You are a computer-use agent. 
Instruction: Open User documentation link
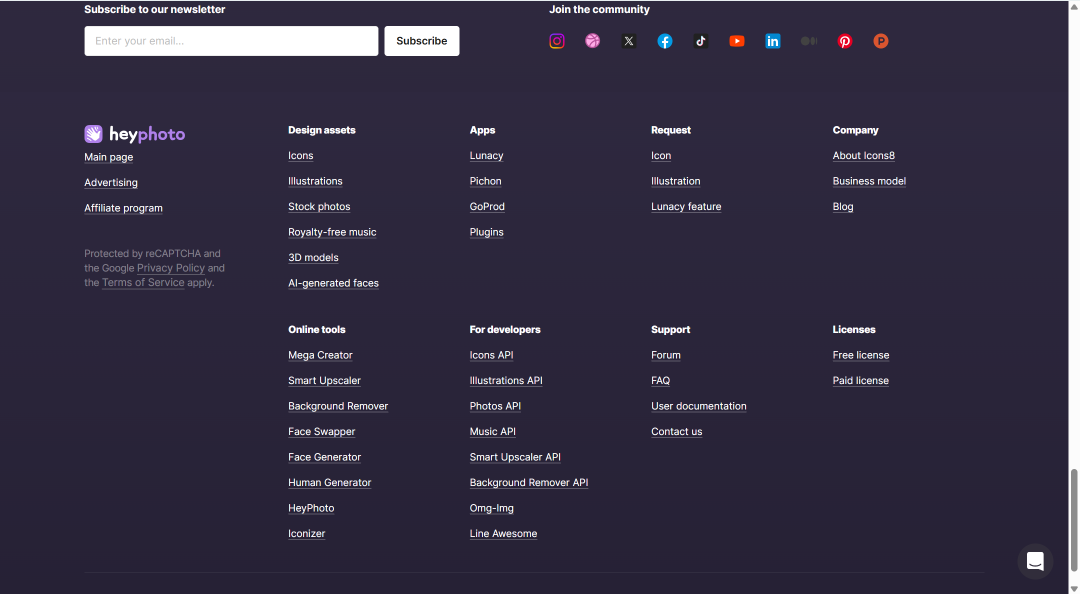pos(699,407)
